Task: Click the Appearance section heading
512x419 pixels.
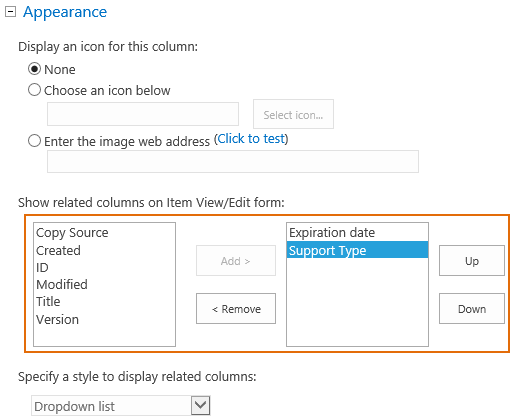Action: pyautogui.click(x=65, y=12)
